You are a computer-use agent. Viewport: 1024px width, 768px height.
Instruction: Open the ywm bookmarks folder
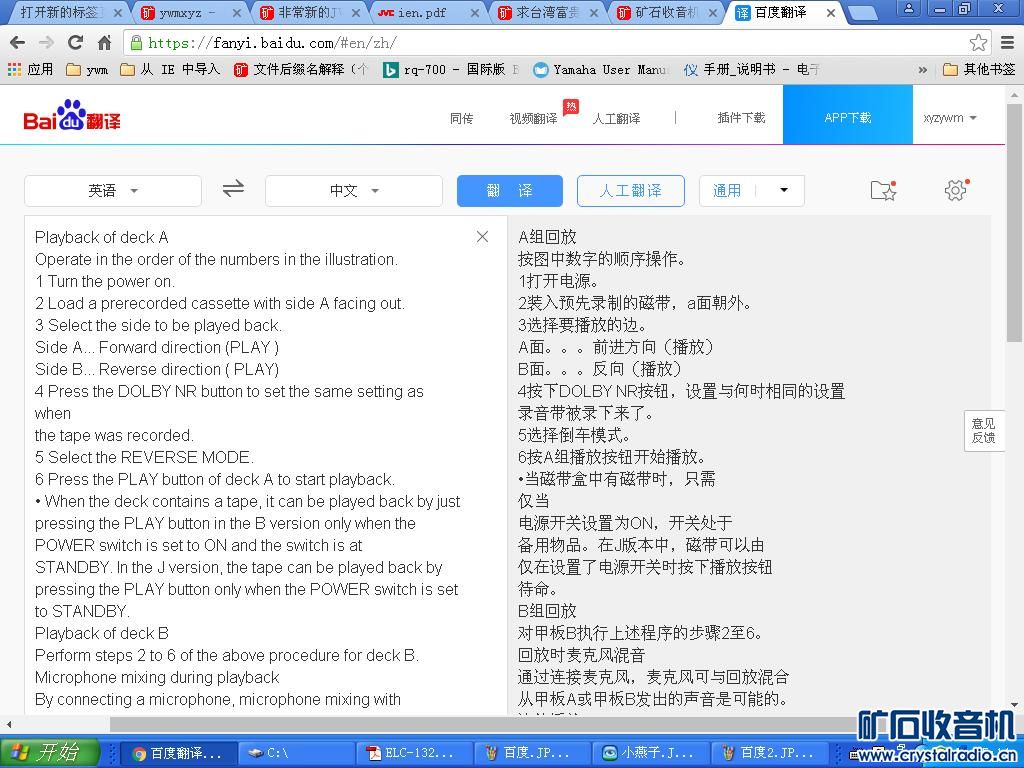pos(88,69)
